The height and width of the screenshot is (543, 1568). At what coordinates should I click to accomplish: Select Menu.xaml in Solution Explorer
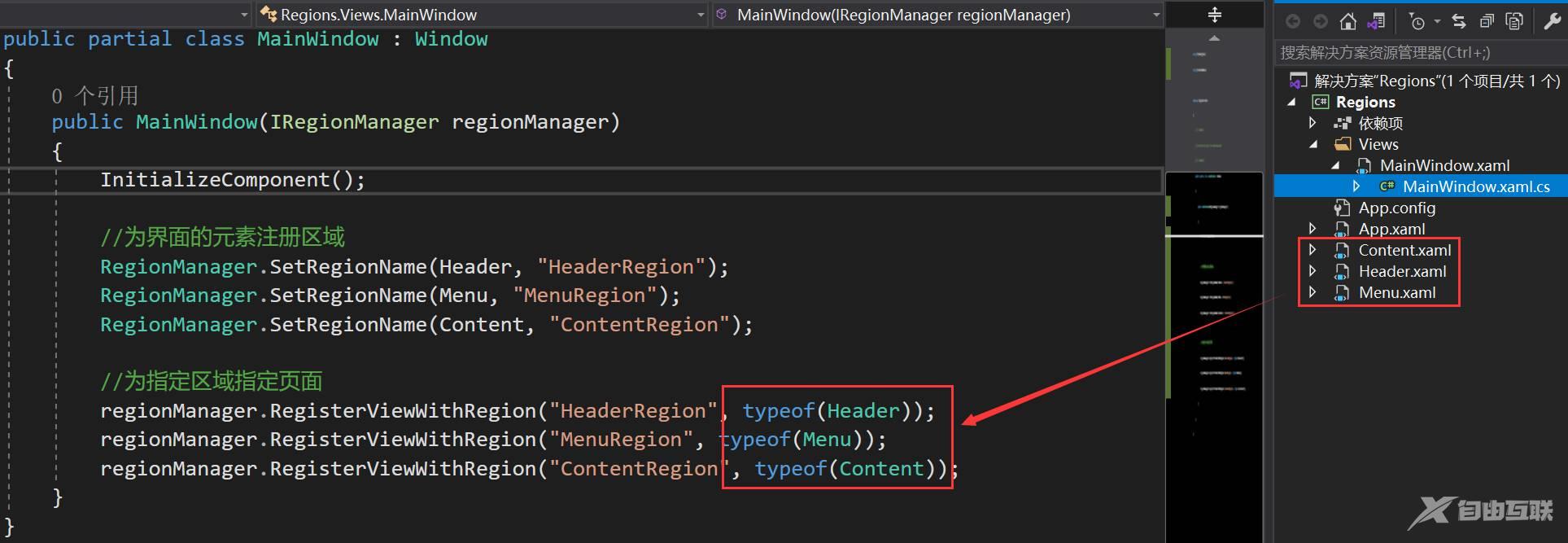pos(1397,292)
